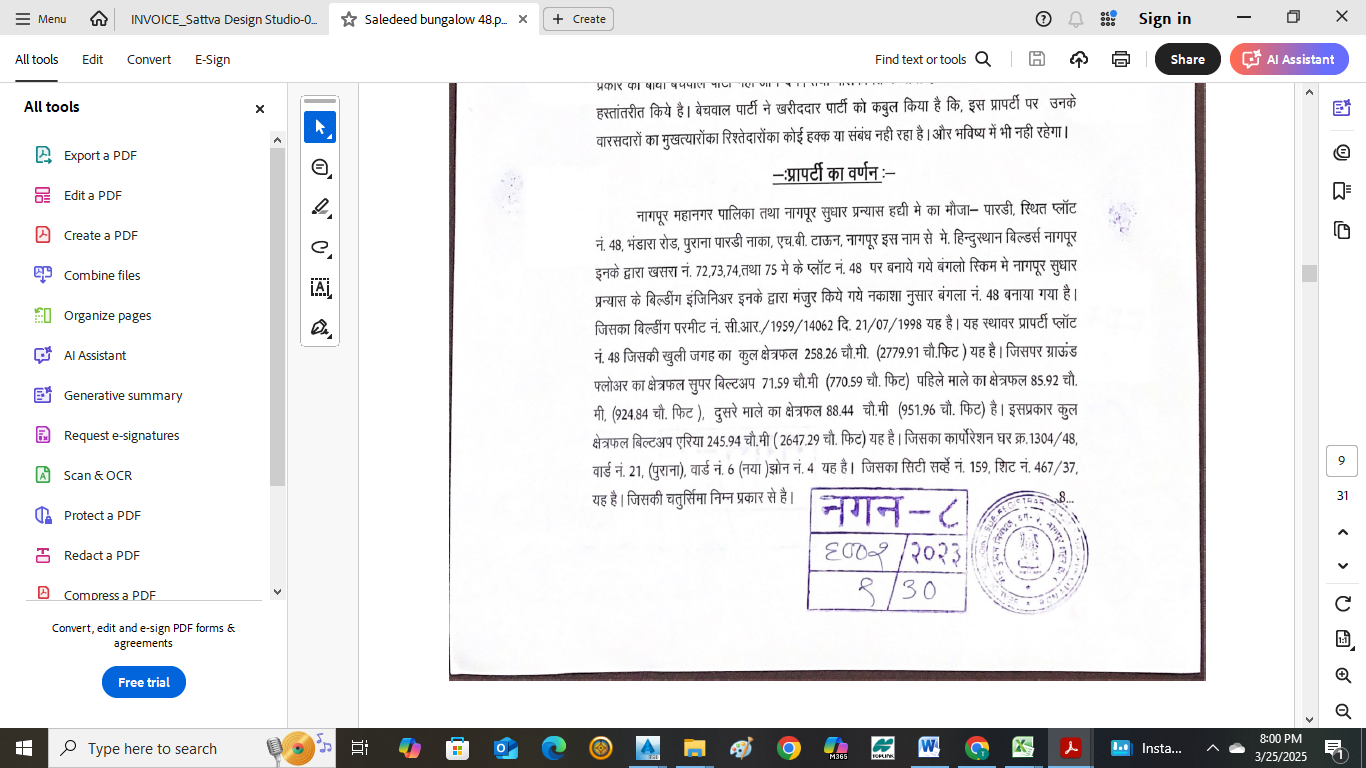
Task: Open the Edit menu
Action: click(x=93, y=59)
